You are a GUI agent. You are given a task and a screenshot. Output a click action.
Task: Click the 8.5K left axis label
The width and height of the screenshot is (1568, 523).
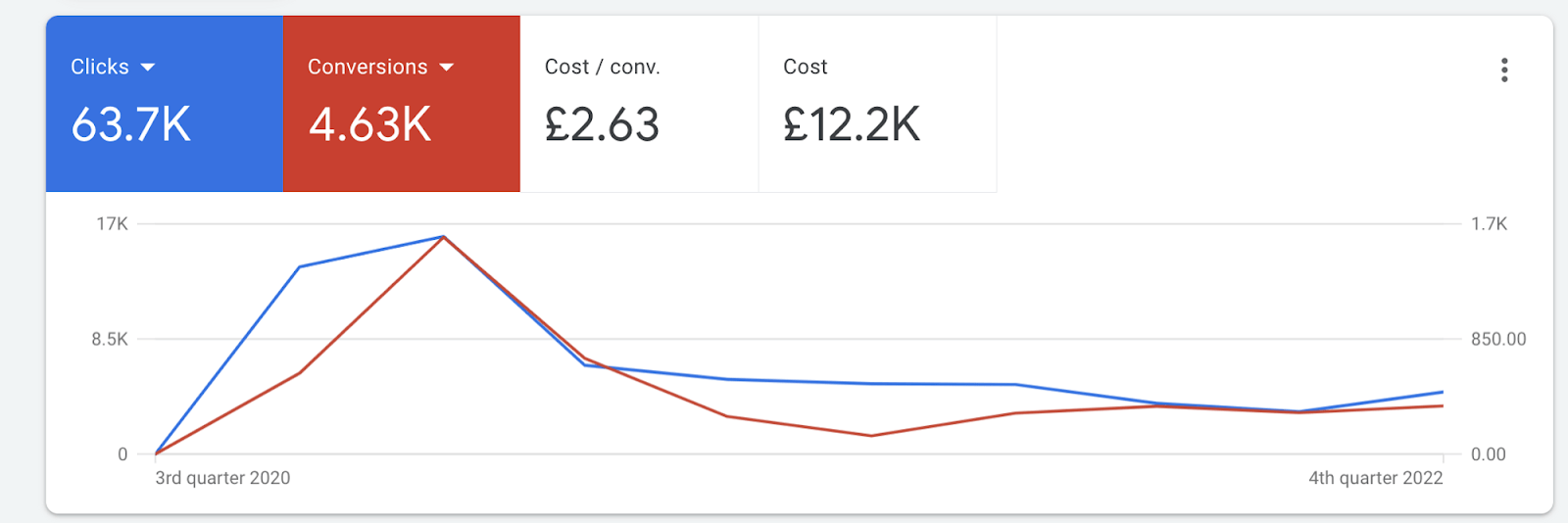point(110,339)
